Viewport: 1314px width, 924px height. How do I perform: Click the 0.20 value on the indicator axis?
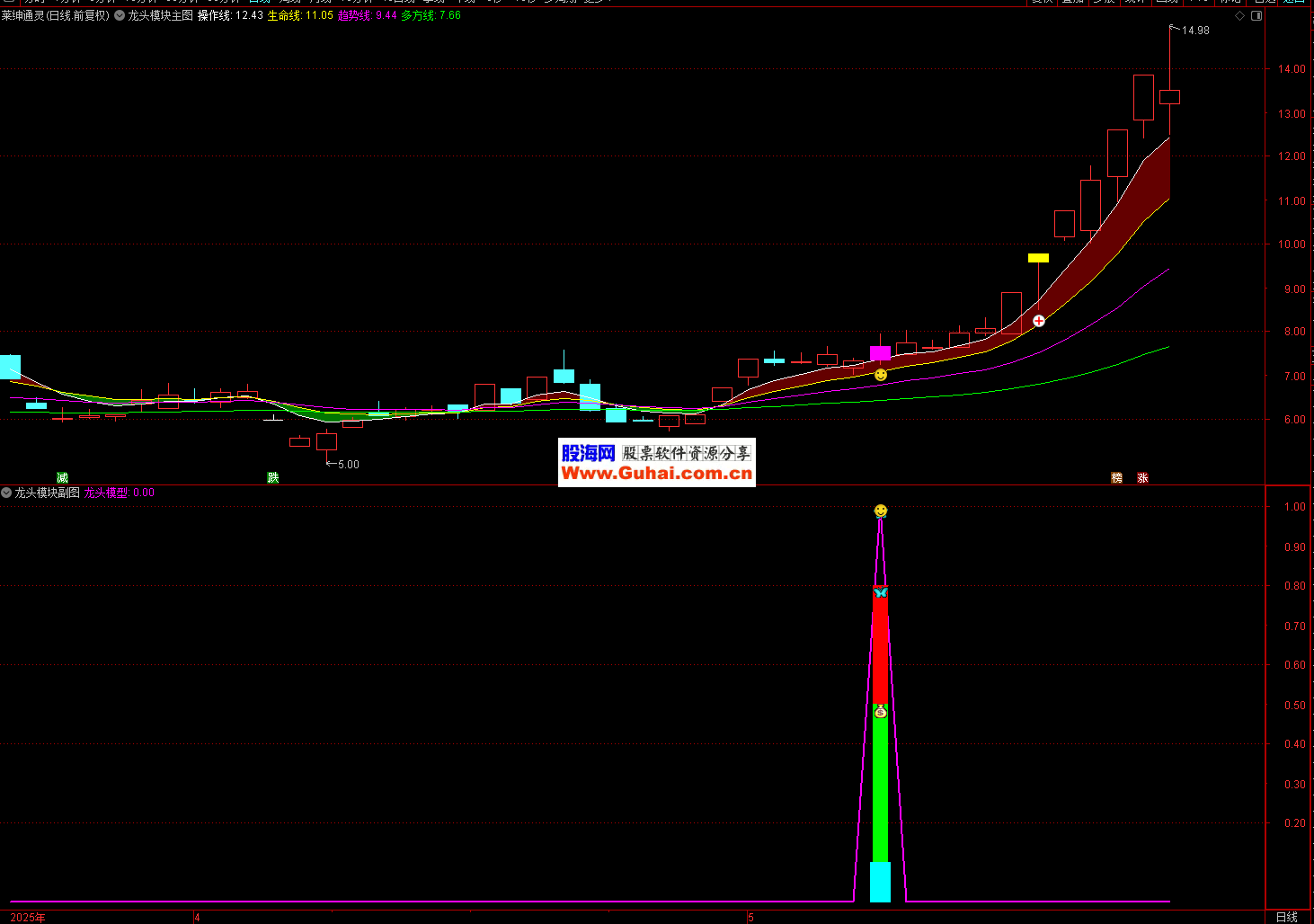1294,823
